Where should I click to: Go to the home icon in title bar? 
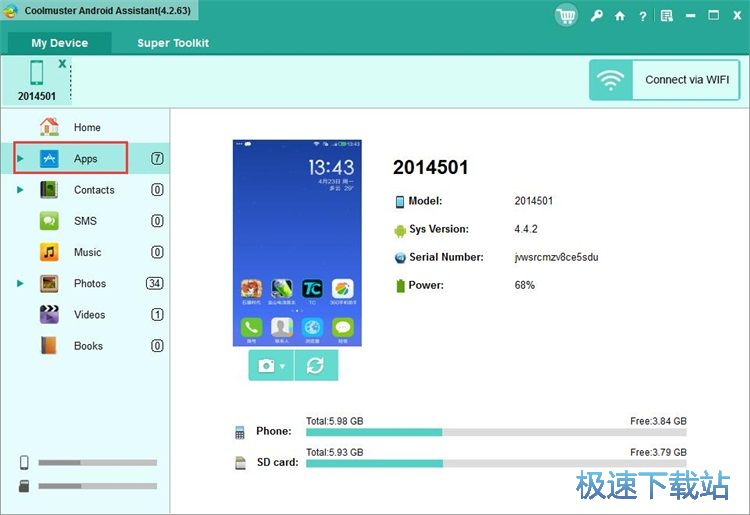coord(620,16)
